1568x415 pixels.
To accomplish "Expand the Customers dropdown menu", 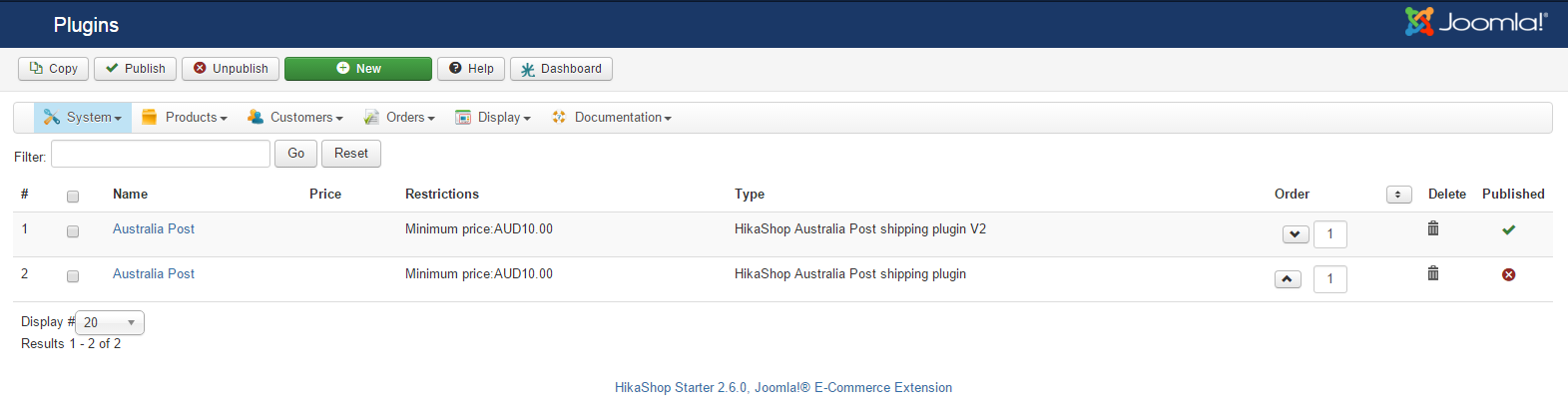I will (295, 118).
